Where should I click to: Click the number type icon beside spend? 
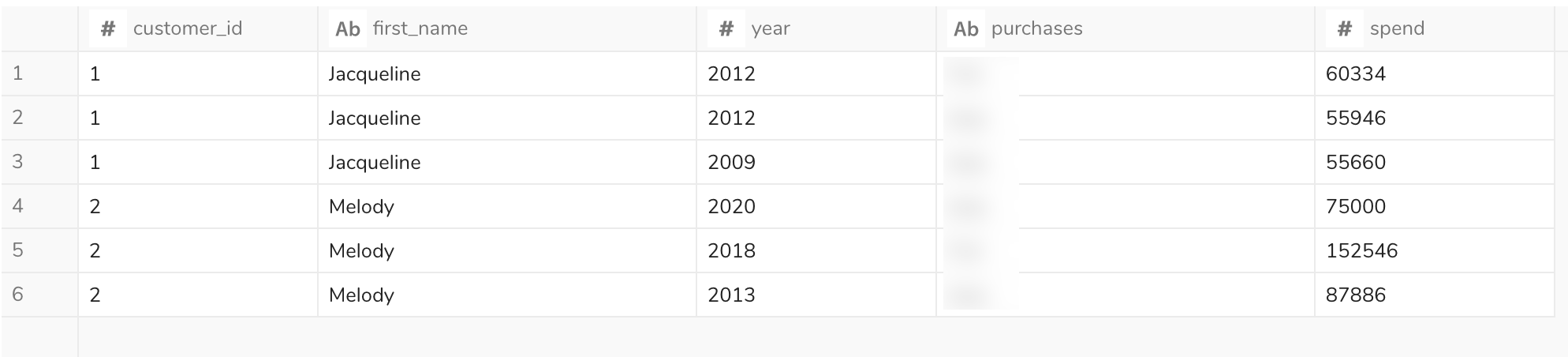(x=1345, y=29)
